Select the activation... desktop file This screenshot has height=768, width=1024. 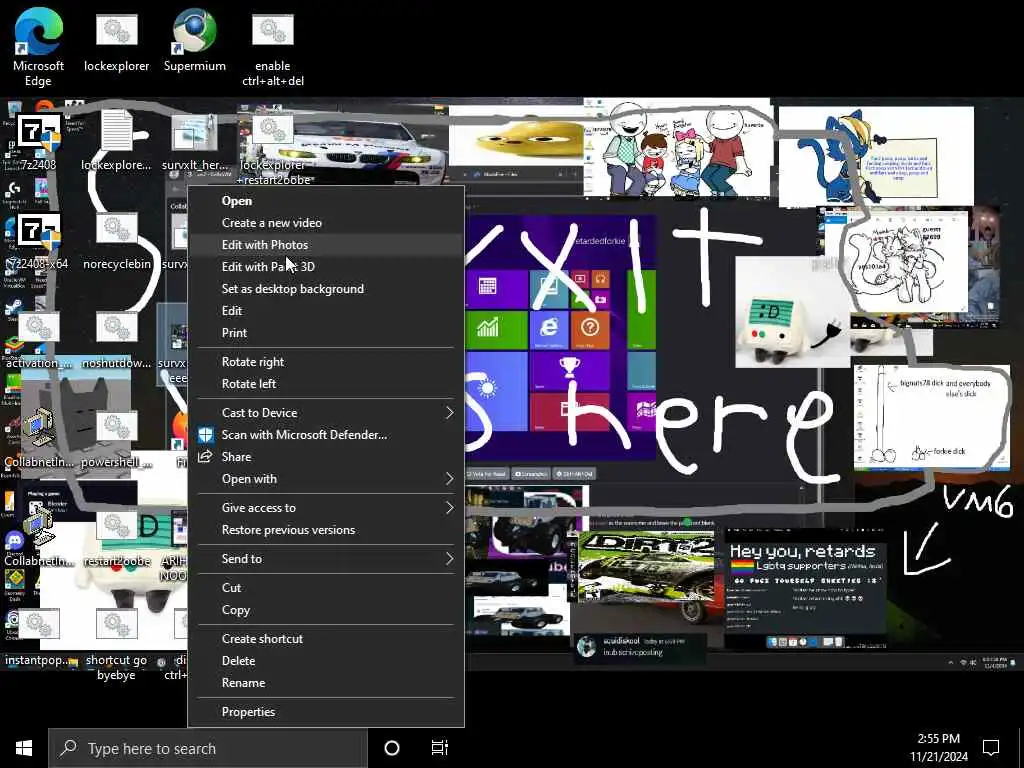pyautogui.click(x=39, y=340)
